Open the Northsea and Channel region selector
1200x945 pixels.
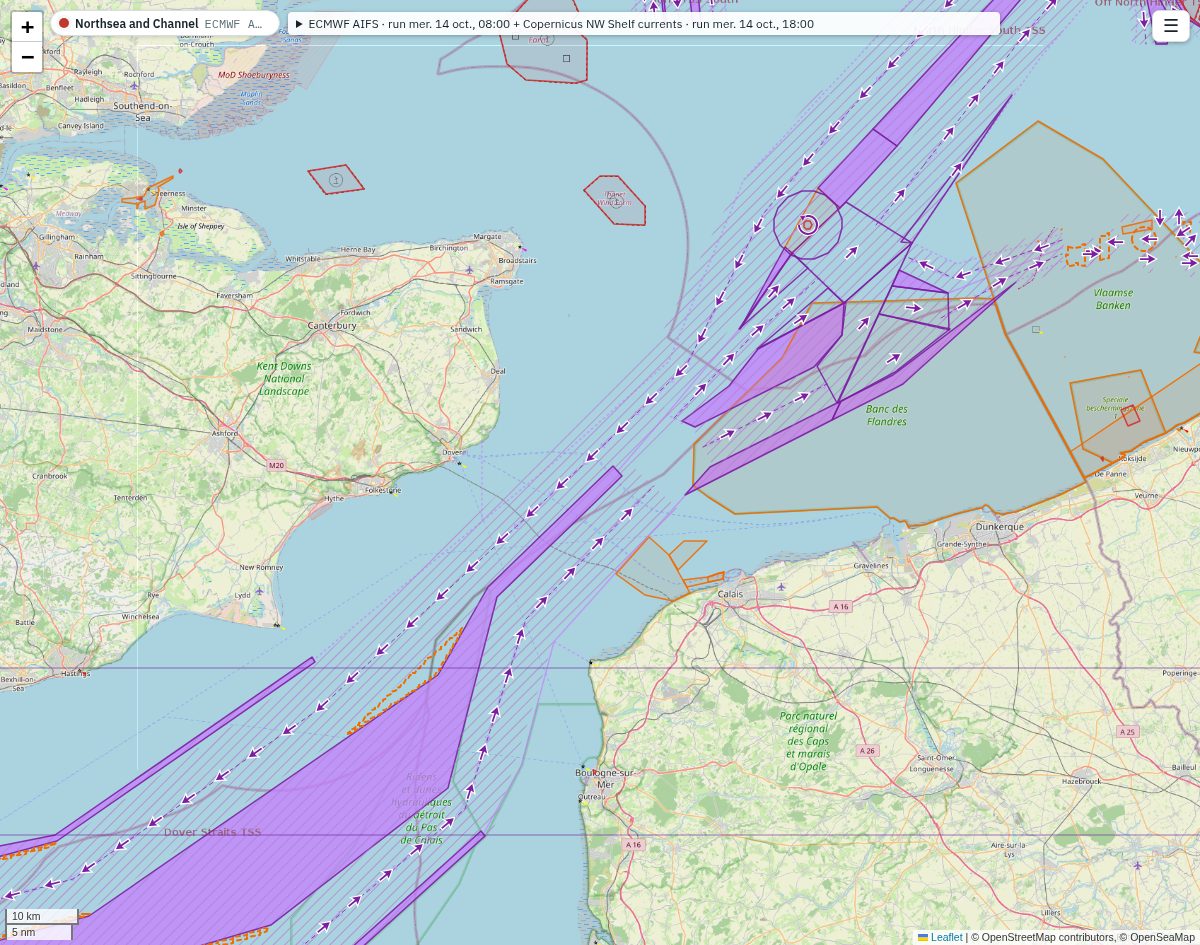(x=165, y=23)
